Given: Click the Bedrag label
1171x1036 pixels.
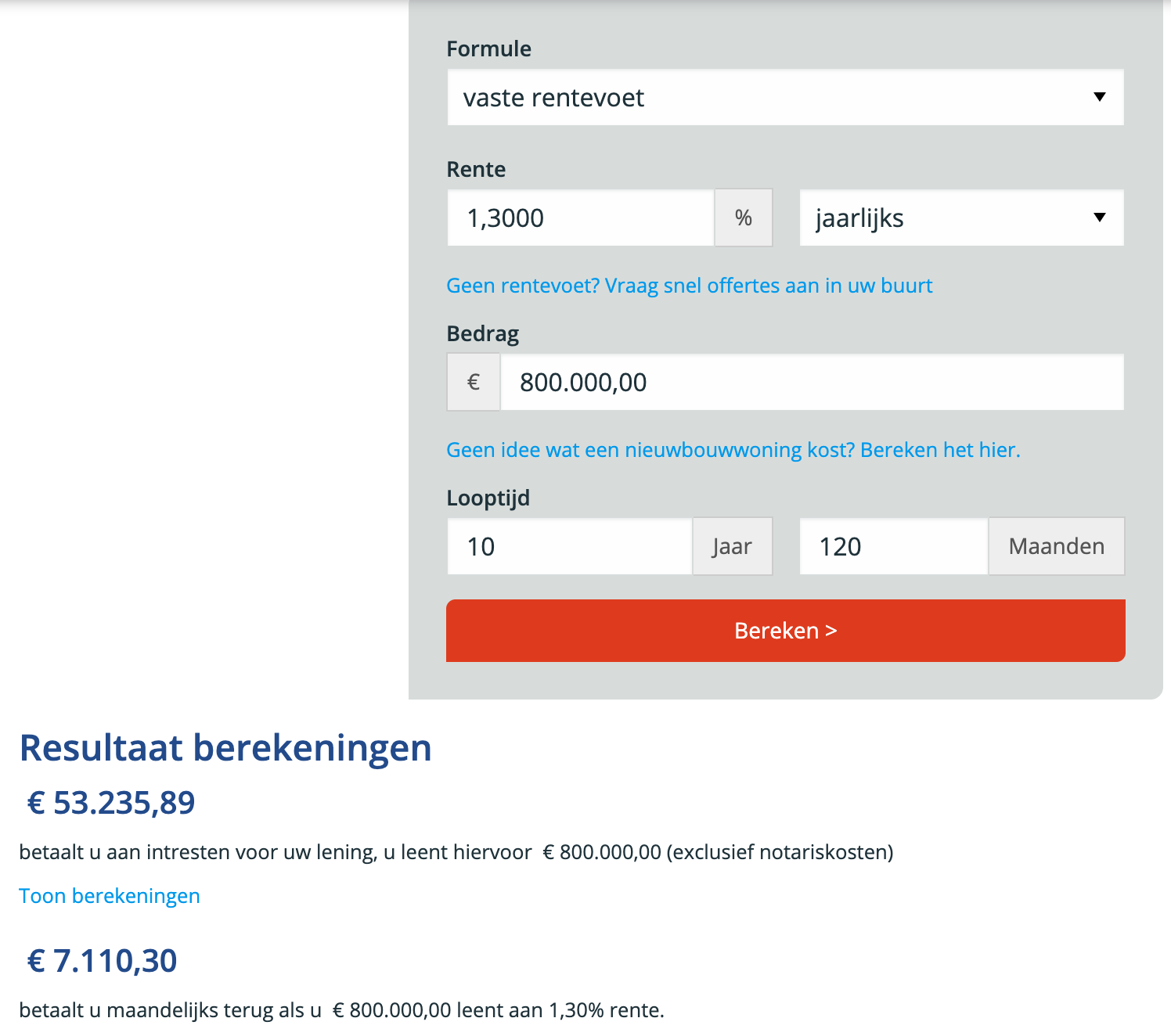Looking at the screenshot, I should (x=482, y=334).
